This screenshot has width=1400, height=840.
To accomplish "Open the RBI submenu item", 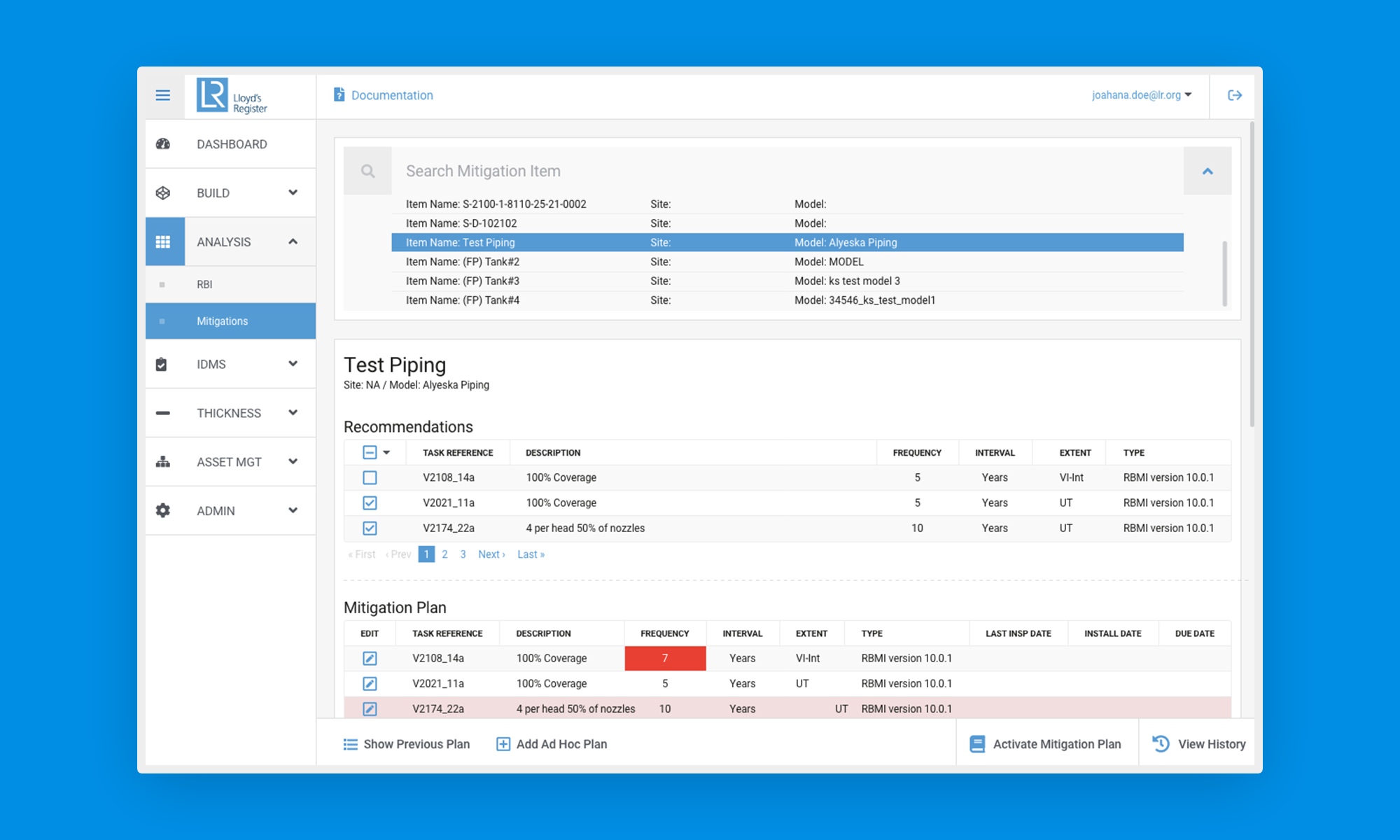I will point(230,284).
